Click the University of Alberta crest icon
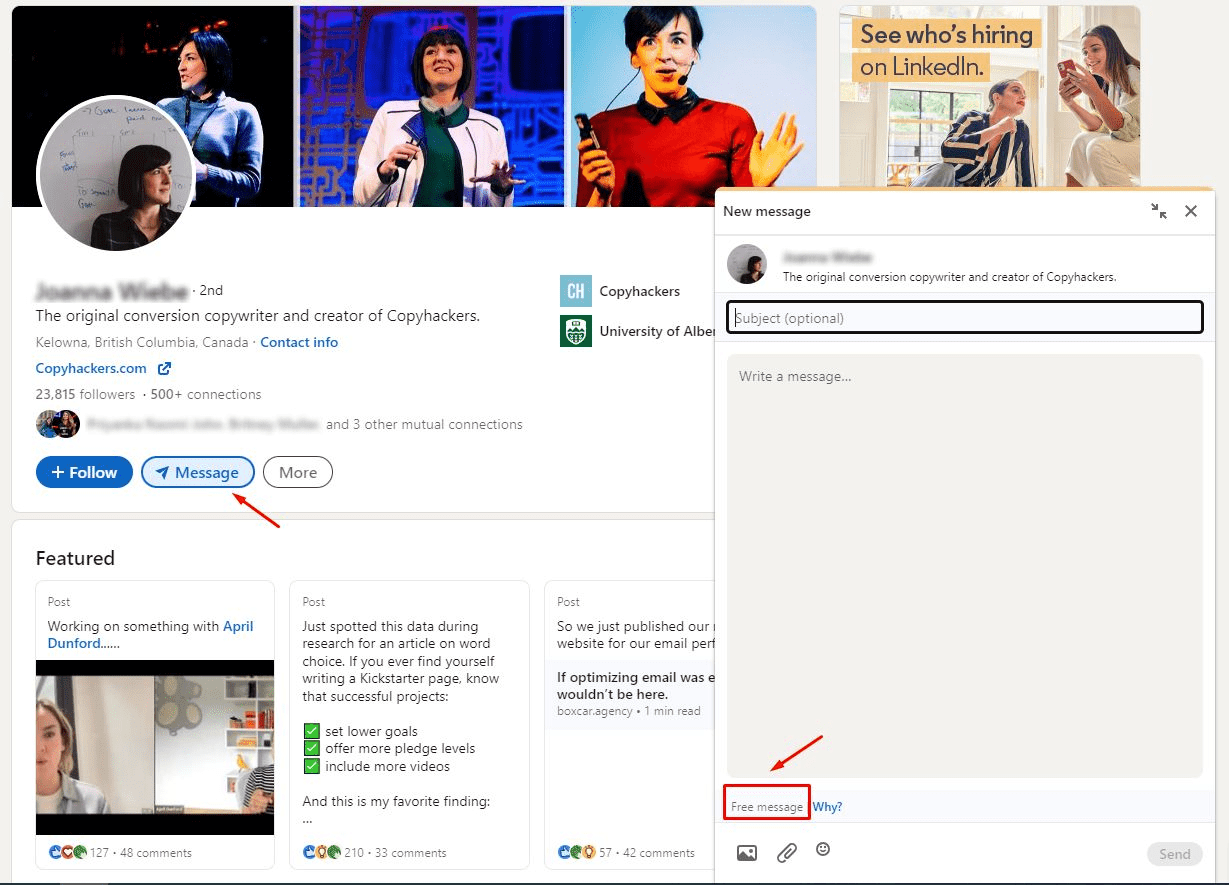The width and height of the screenshot is (1229, 885). [575, 331]
